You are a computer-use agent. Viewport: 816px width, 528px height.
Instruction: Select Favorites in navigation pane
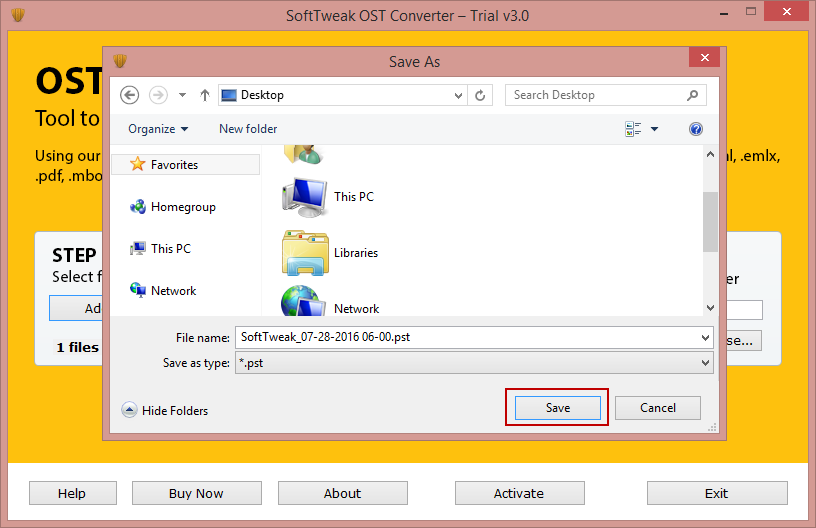[x=186, y=165]
